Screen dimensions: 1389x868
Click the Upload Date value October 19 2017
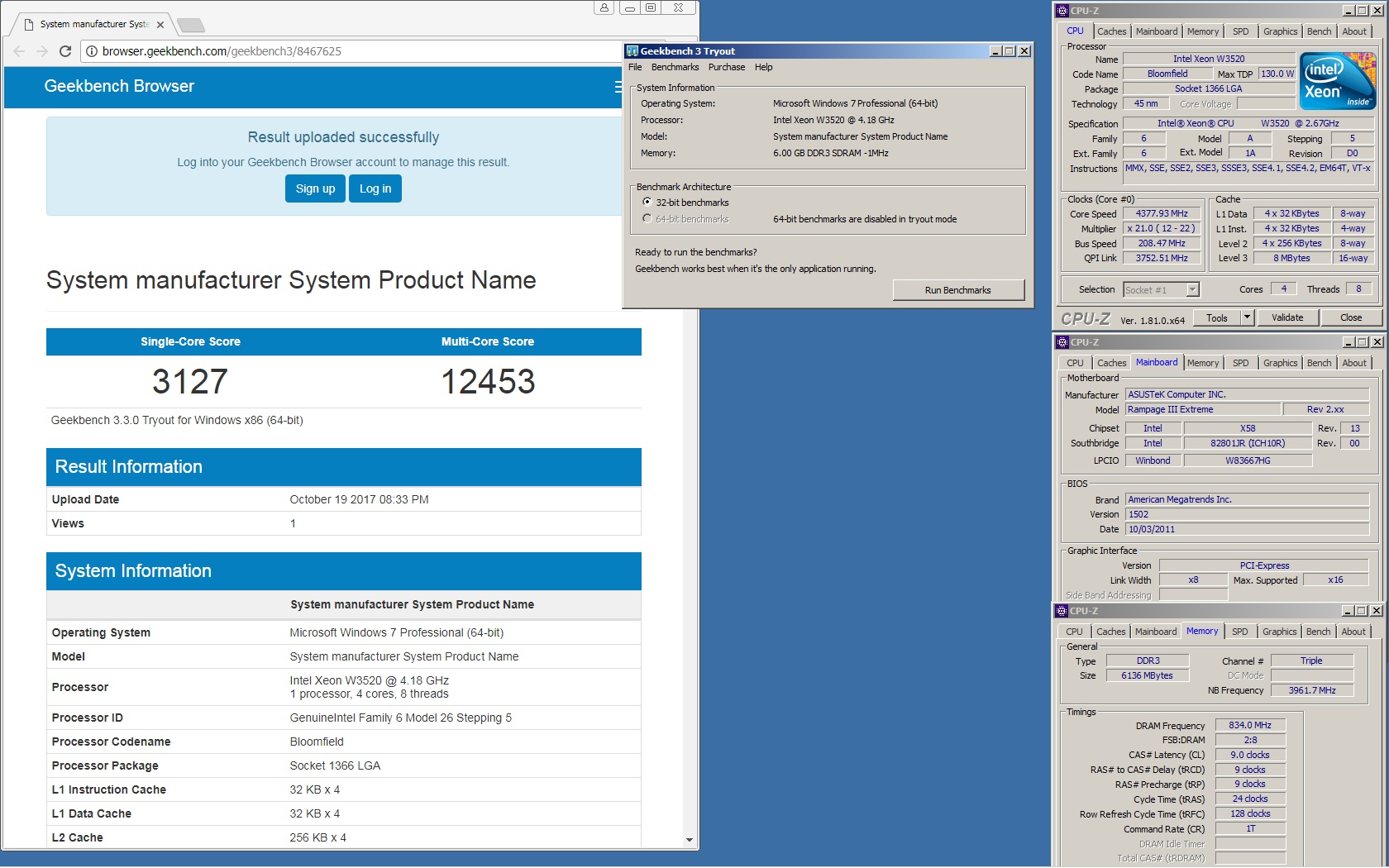click(359, 499)
